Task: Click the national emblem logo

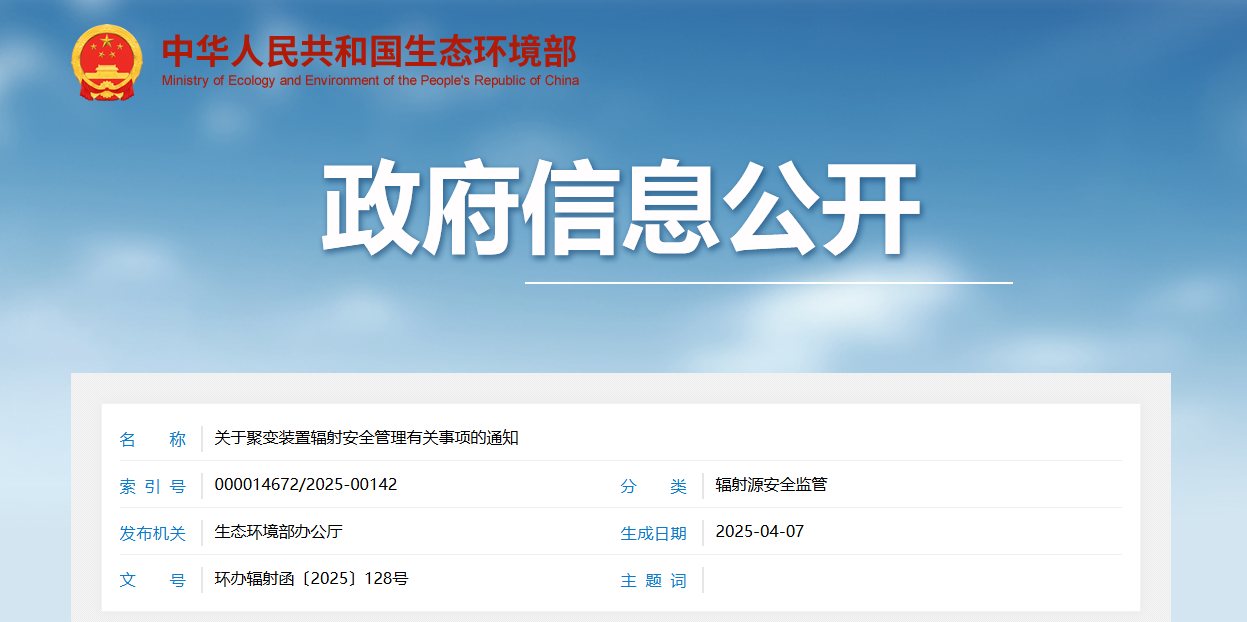Action: point(107,62)
